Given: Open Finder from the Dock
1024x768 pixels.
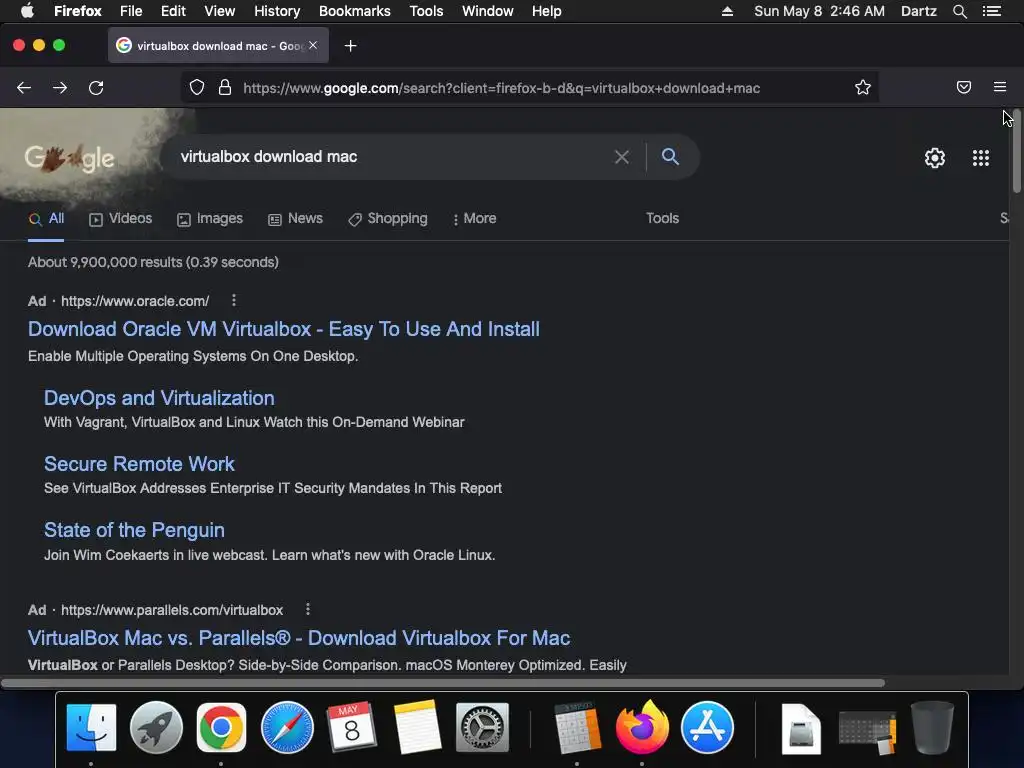Looking at the screenshot, I should coord(91,728).
